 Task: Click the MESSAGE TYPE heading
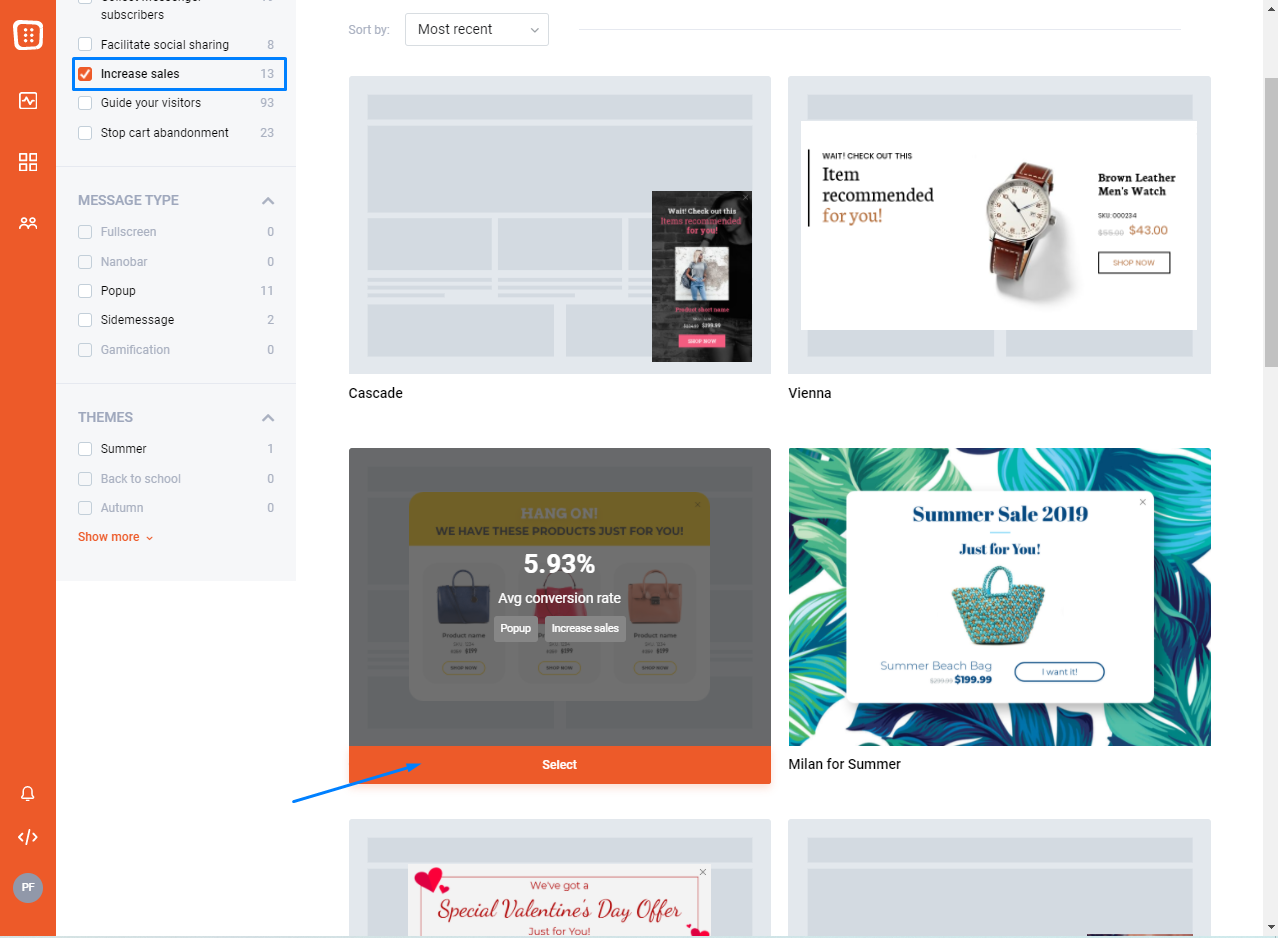(x=129, y=200)
